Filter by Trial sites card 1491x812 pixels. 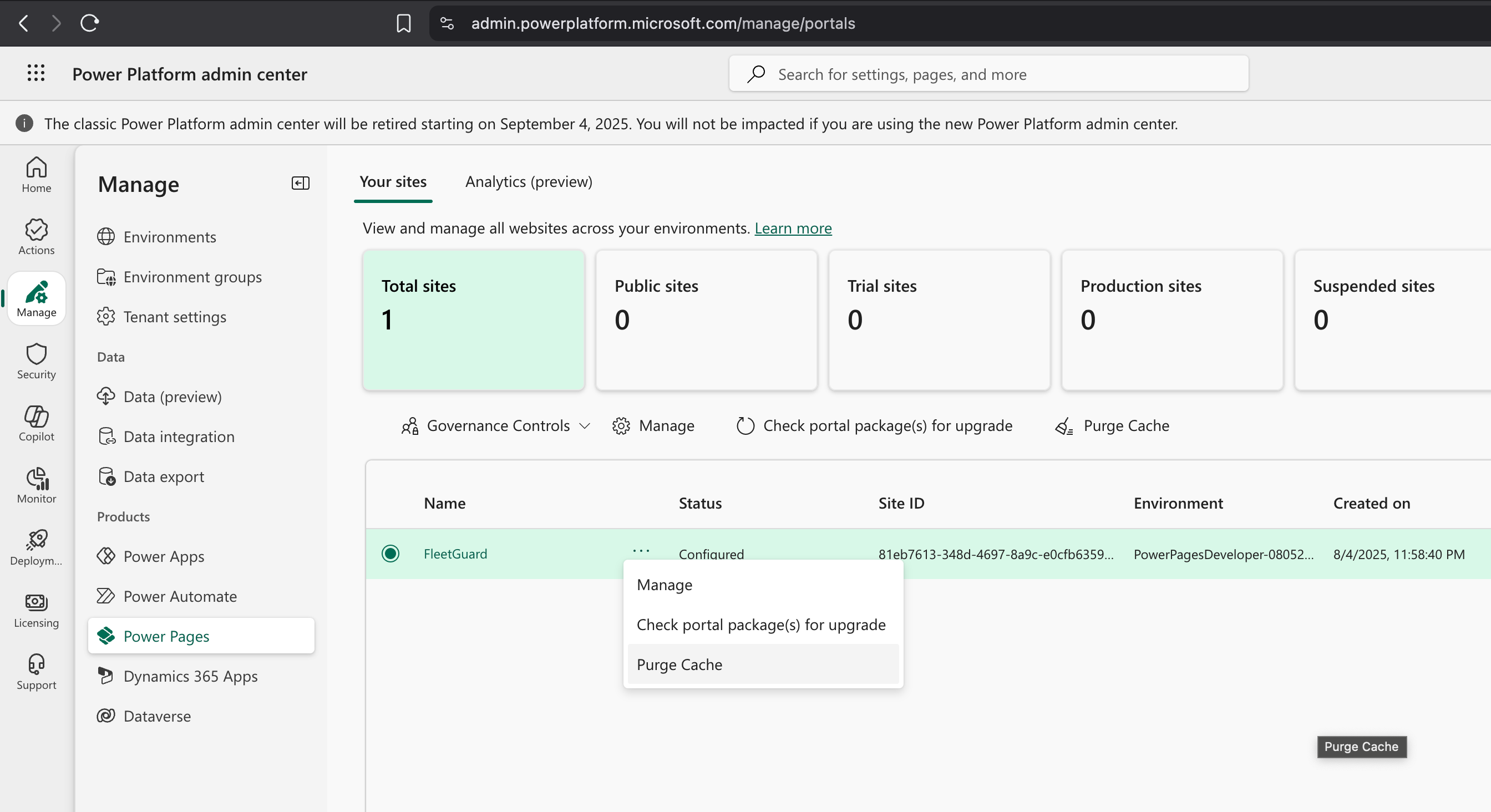pos(939,320)
